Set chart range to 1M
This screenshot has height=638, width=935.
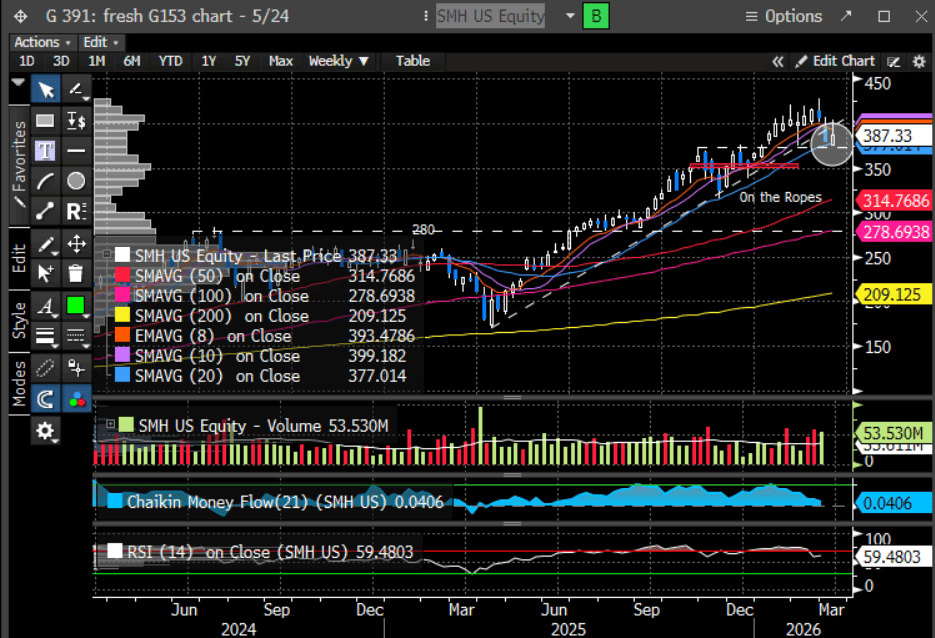coord(97,61)
